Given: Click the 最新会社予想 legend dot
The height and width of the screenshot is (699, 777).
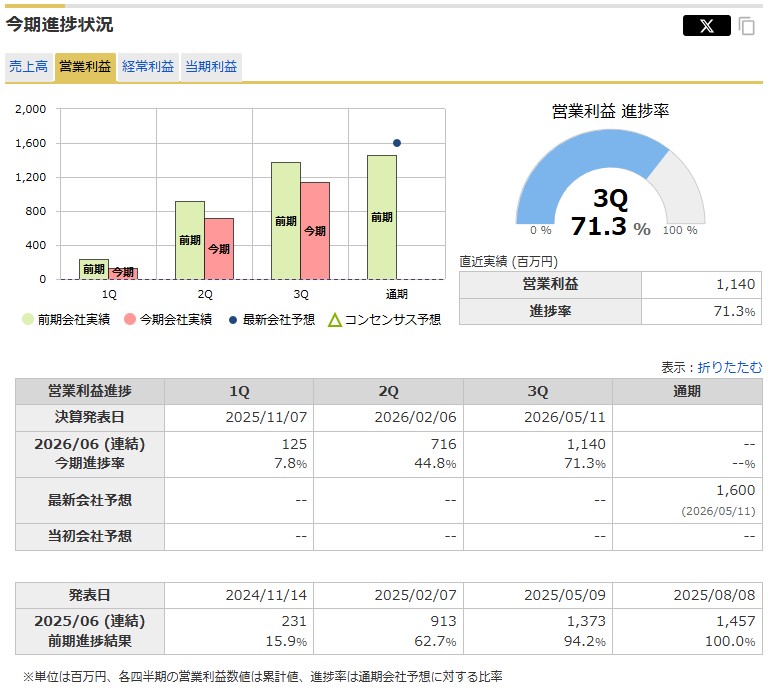Looking at the screenshot, I should coord(233,320).
